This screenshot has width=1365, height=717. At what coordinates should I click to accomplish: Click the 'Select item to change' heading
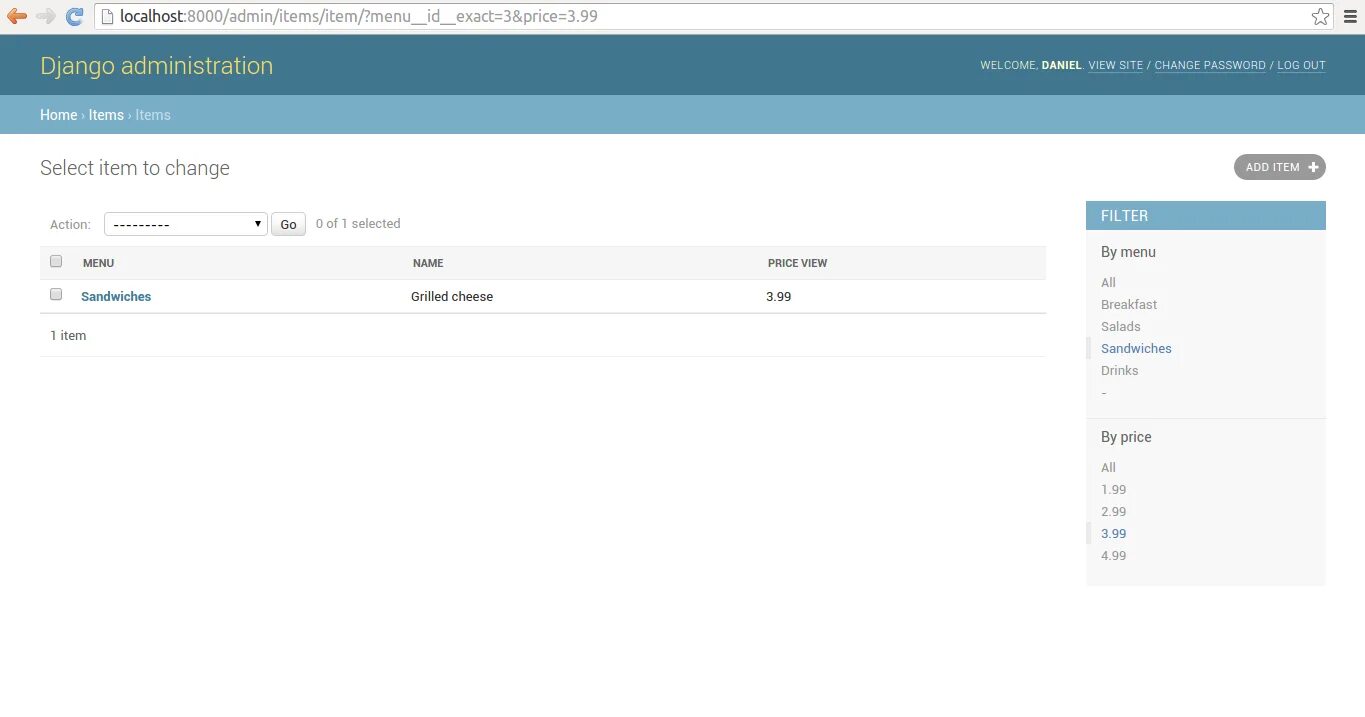135,168
